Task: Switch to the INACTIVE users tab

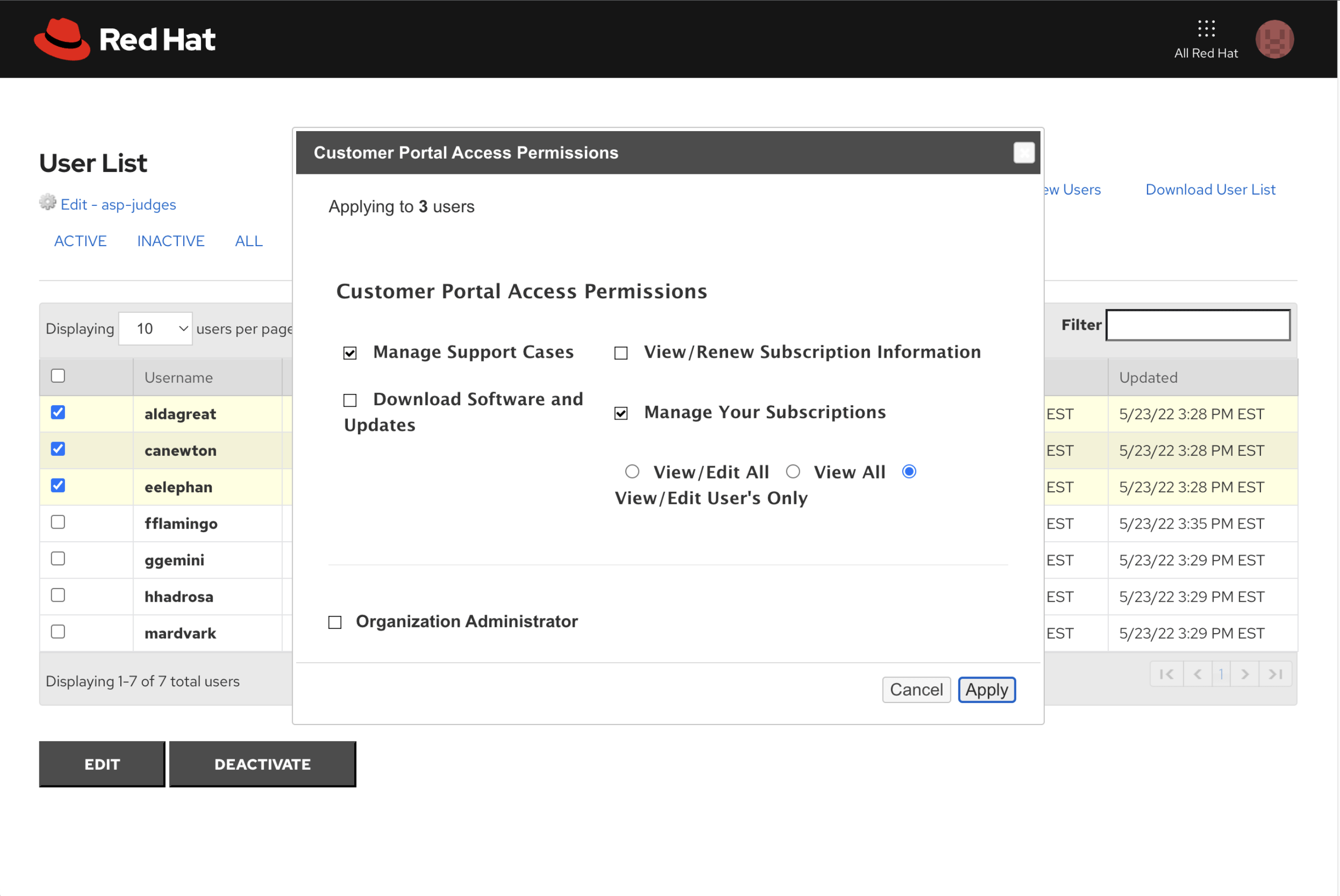Action: pyautogui.click(x=170, y=241)
